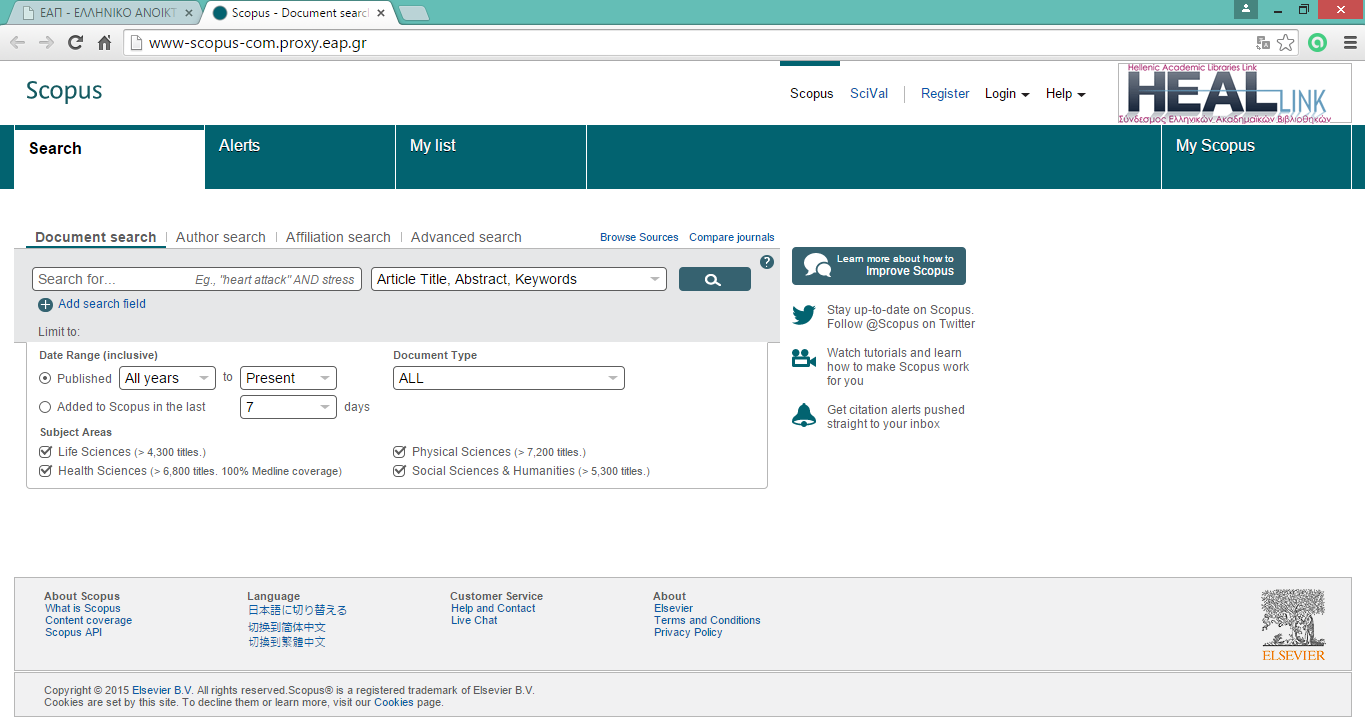Open the Scopus API link

[x=73, y=633]
